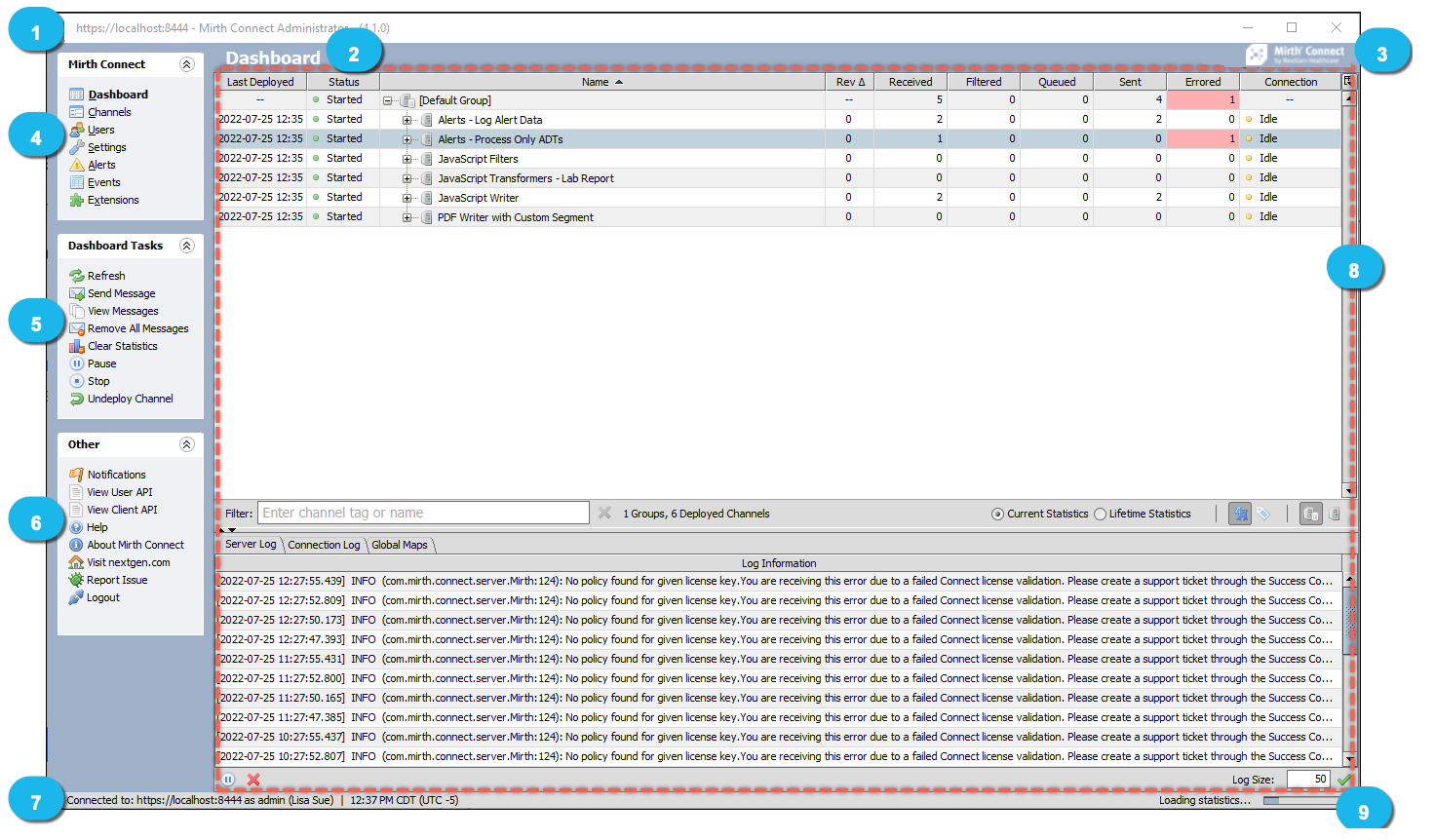Image resolution: width=1434 pixels, height=840 pixels.
Task: Apply log size with green checkmark
Action: coord(1344,780)
